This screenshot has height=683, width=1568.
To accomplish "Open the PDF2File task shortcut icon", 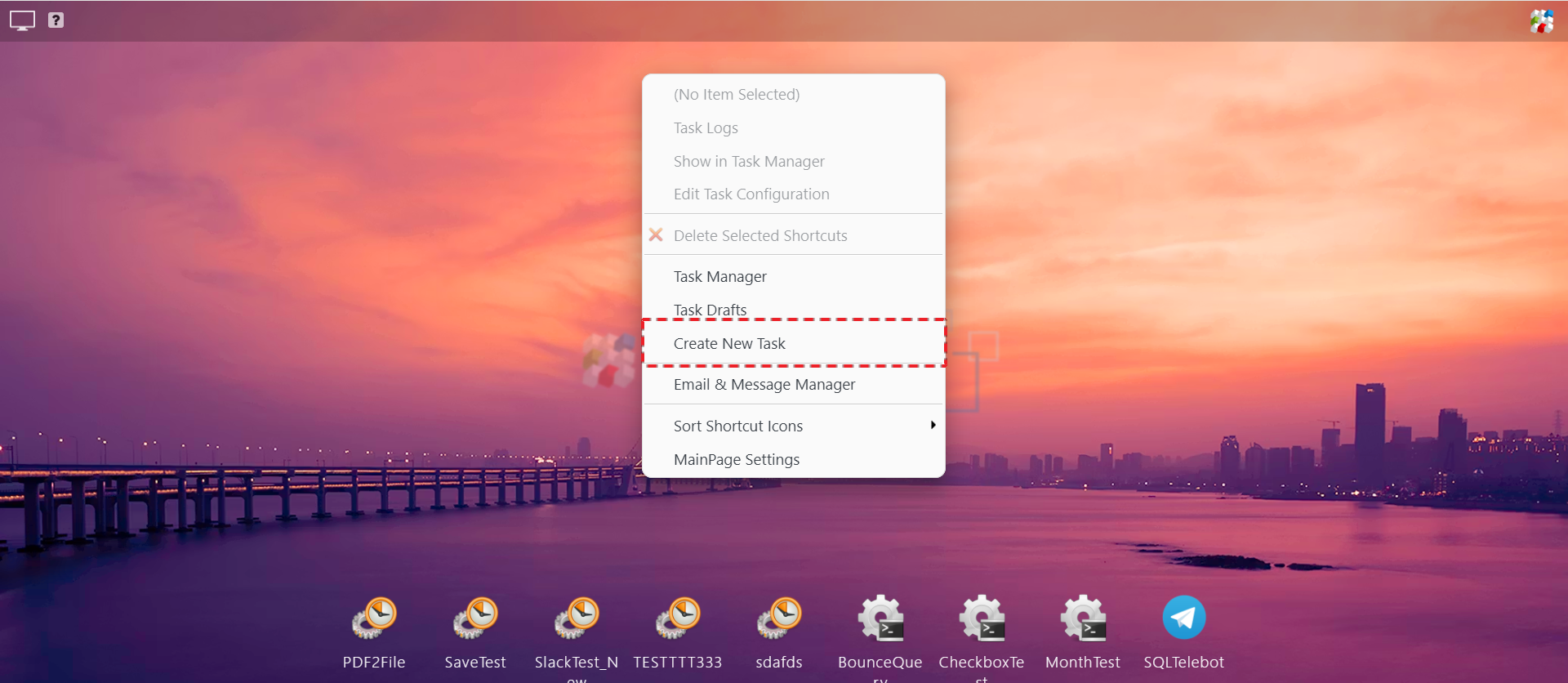I will click(x=374, y=618).
